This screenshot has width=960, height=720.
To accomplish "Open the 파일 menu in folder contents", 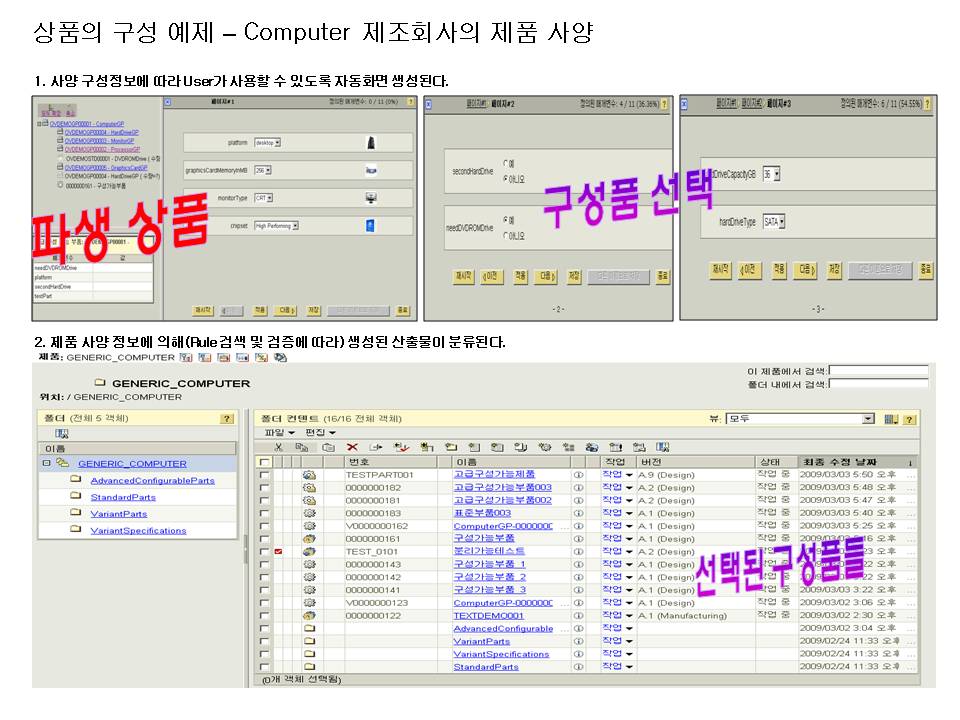I will pos(280,433).
